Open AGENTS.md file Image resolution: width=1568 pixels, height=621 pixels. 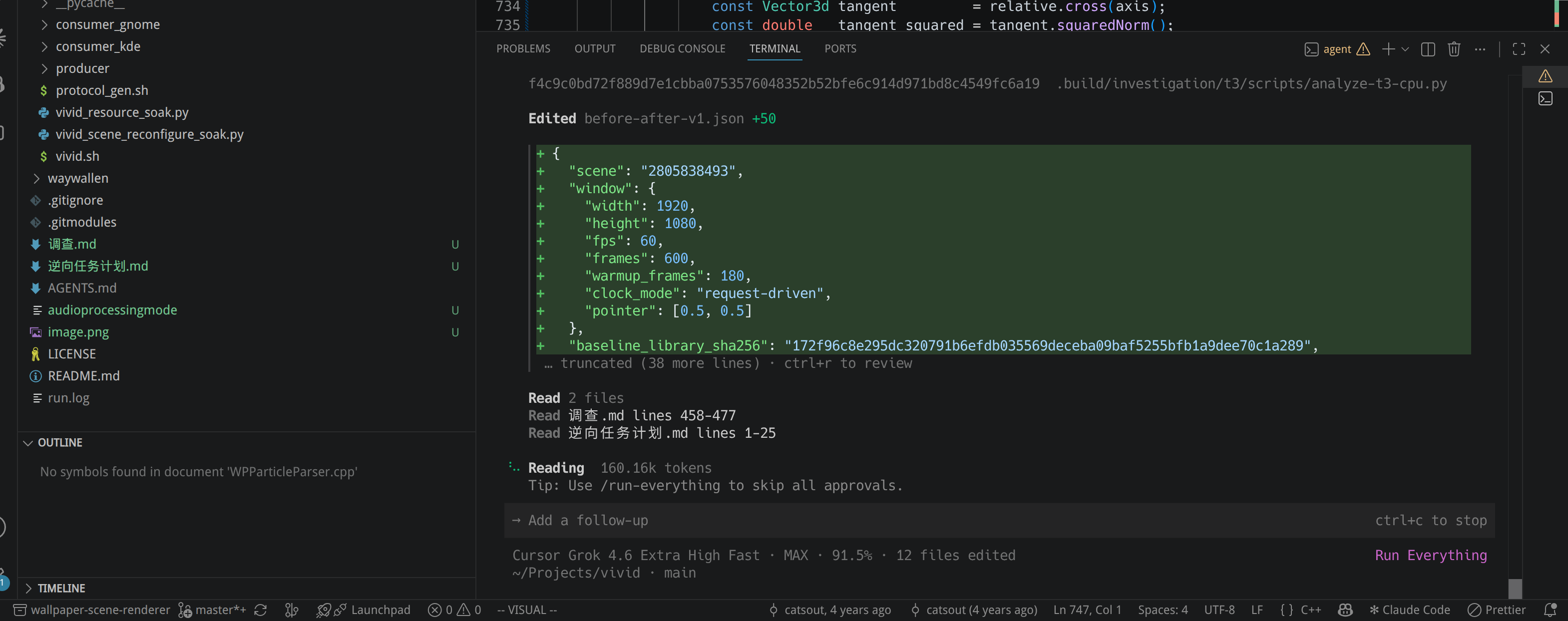click(82, 288)
